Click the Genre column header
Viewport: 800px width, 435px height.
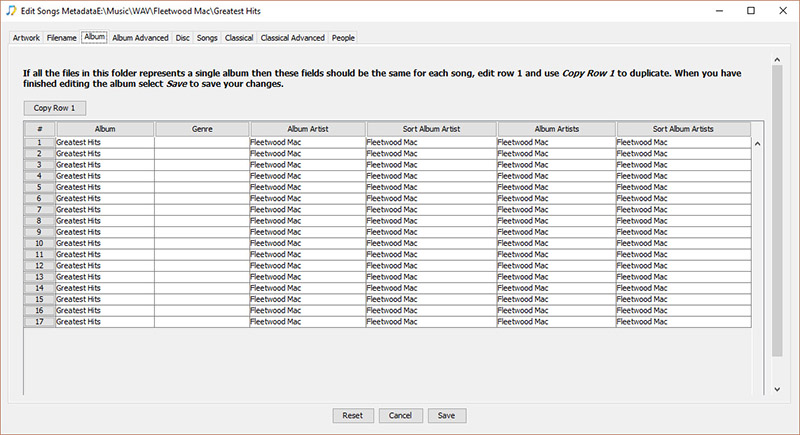click(202, 129)
